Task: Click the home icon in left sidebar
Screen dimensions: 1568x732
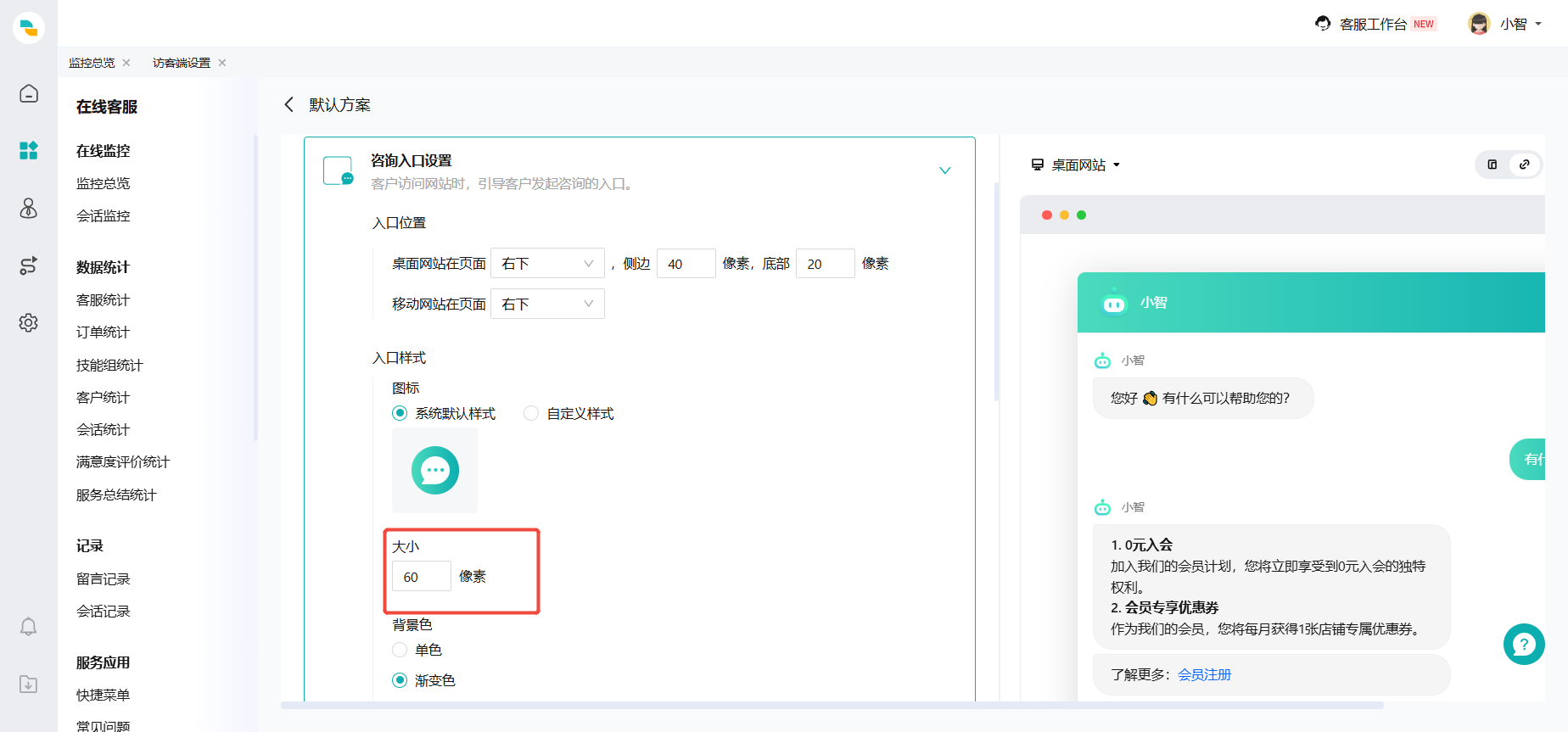Action: coord(29,93)
